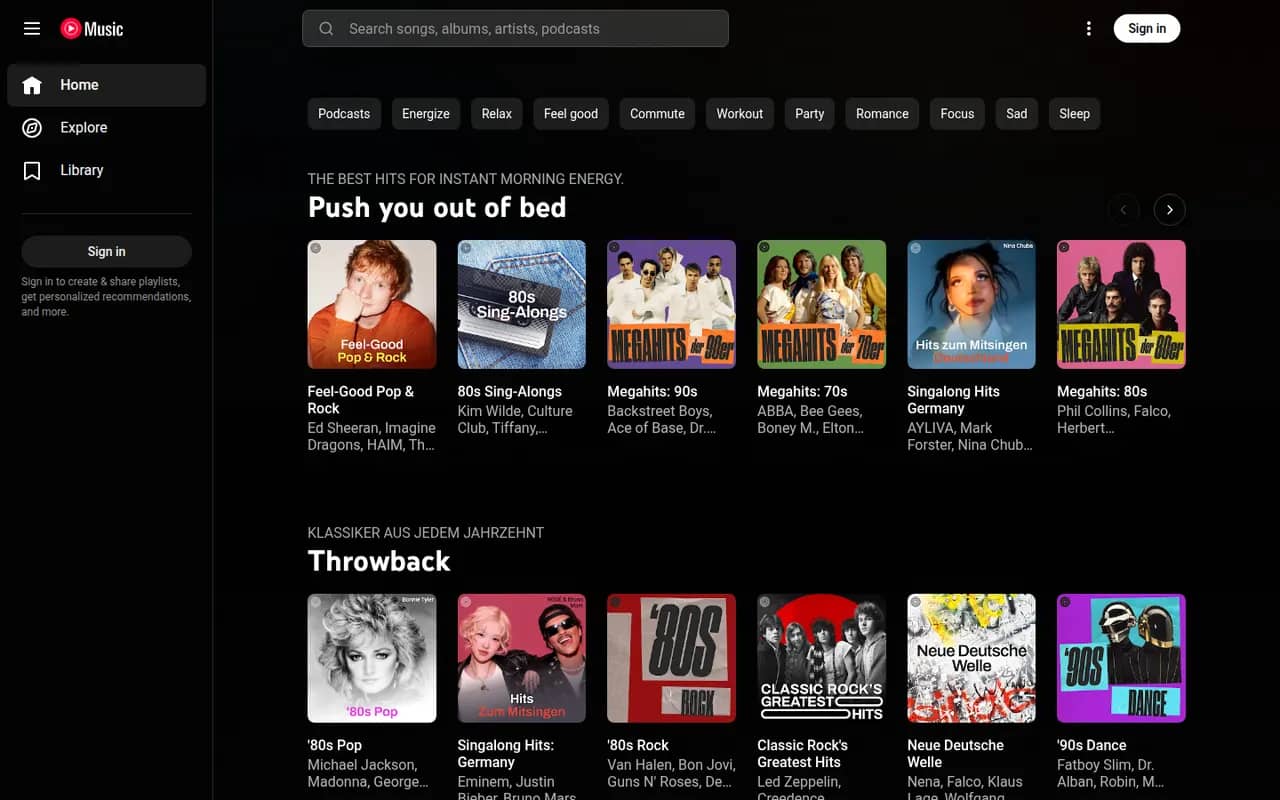Open Hits zum Mitsingen Nina Chuba cover
The width and height of the screenshot is (1280, 800).
[972, 304]
